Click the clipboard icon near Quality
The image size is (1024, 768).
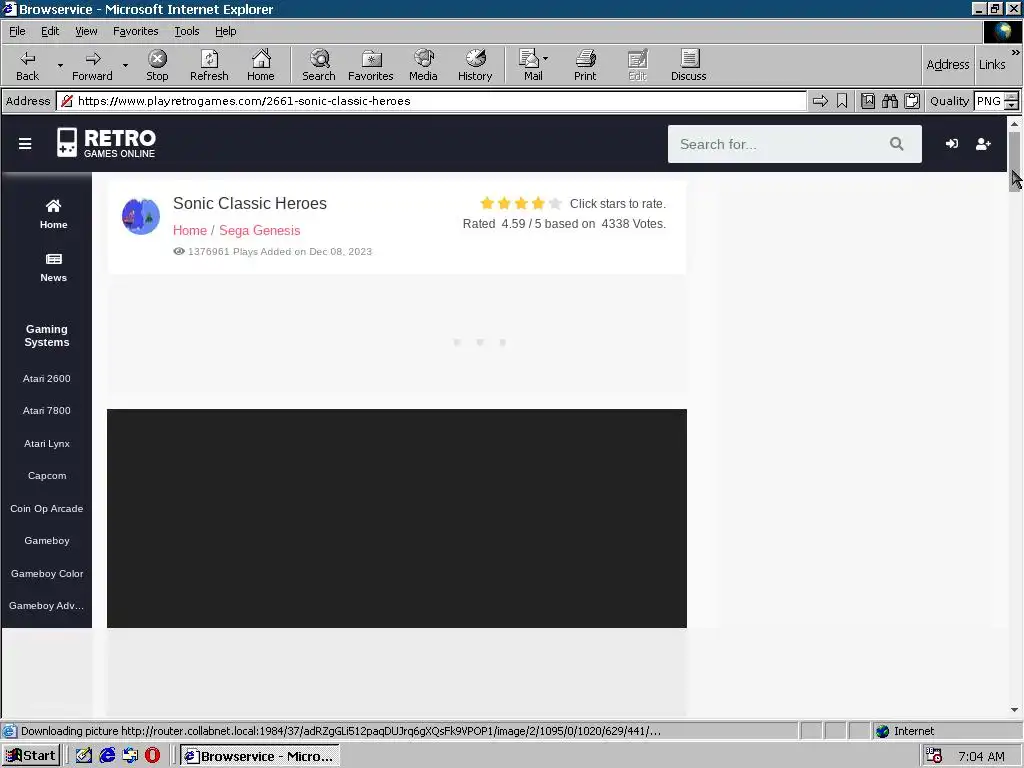pyautogui.click(x=912, y=101)
